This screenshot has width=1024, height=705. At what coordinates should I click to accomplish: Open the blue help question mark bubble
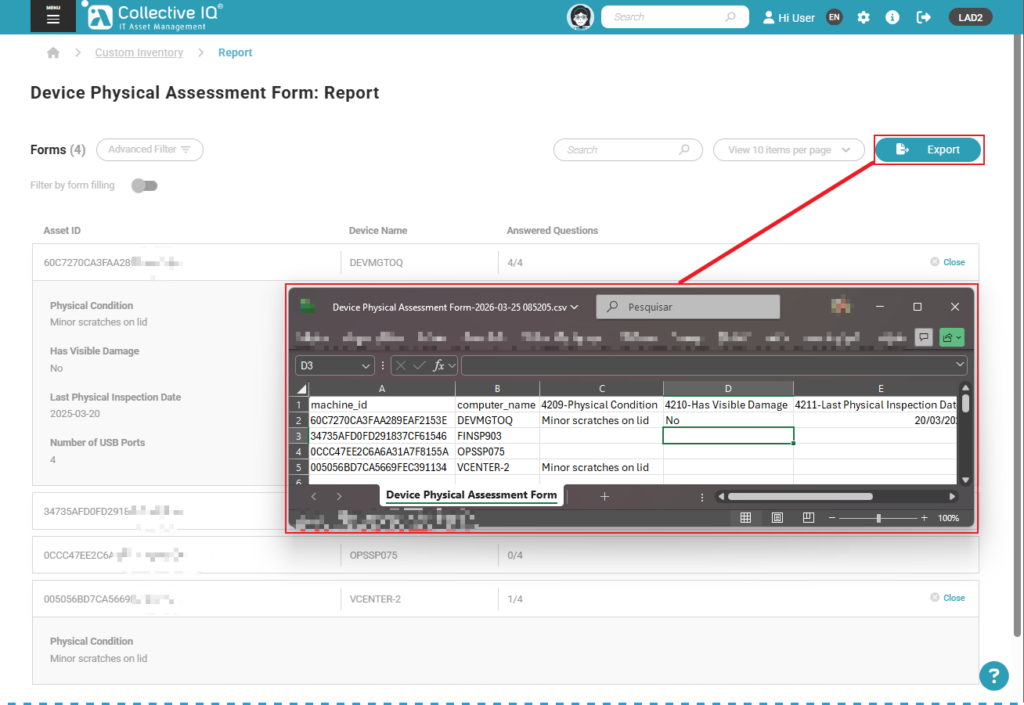(992, 676)
